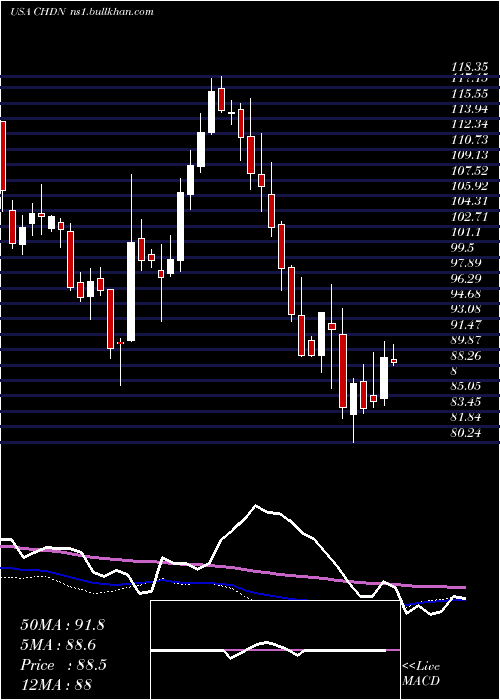This screenshot has width=500, height=700.
Task: Select the 91.47 price level label
Action: click(466, 325)
